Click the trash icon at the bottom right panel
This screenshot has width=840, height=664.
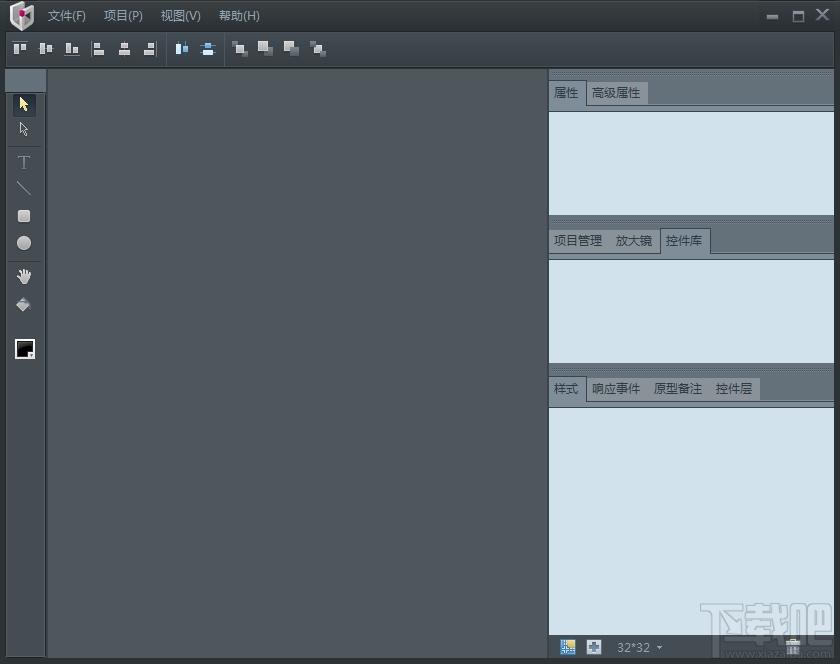pos(793,646)
